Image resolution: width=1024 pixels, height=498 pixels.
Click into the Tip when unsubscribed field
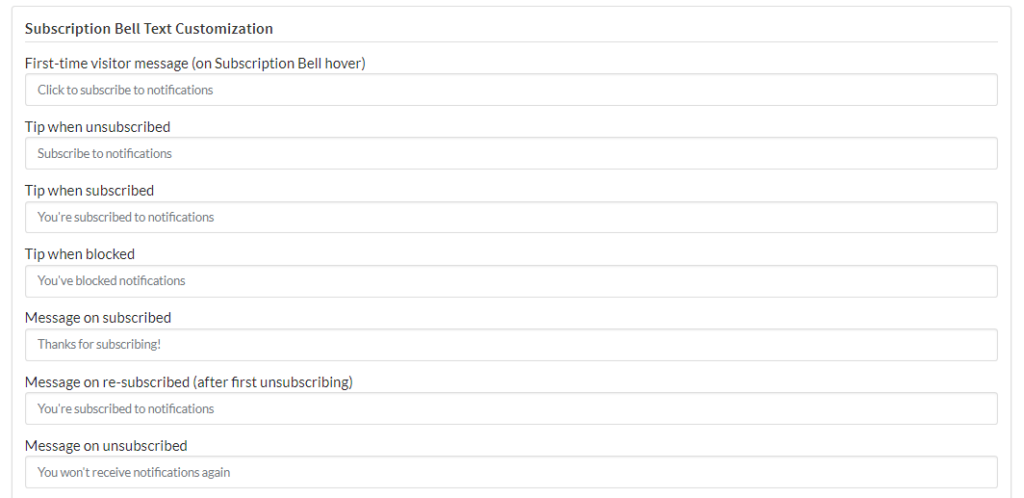511,153
